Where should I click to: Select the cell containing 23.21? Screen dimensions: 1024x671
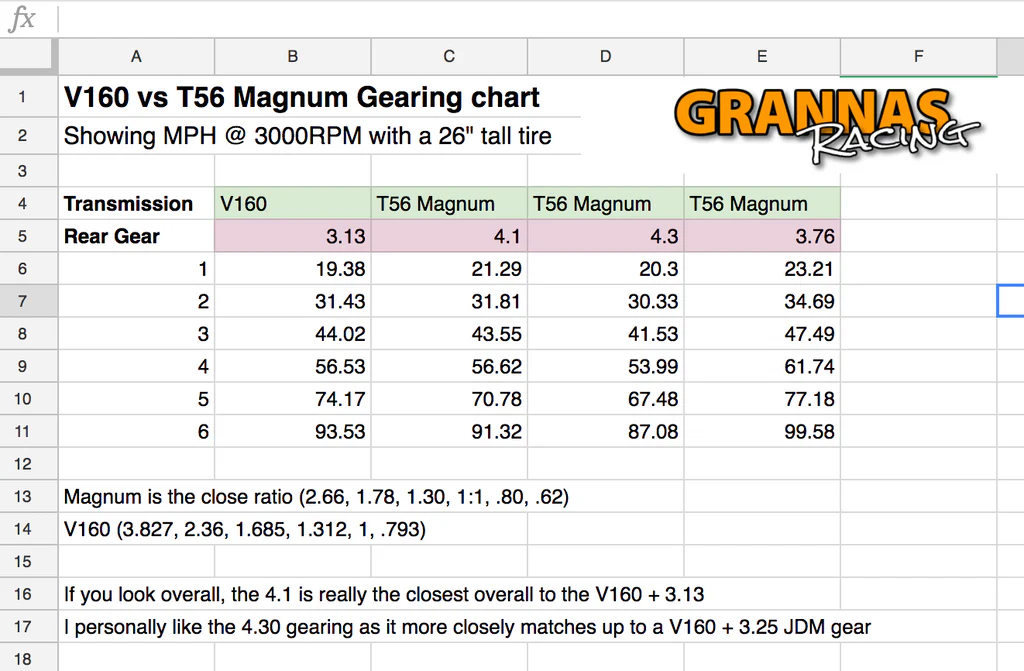762,269
